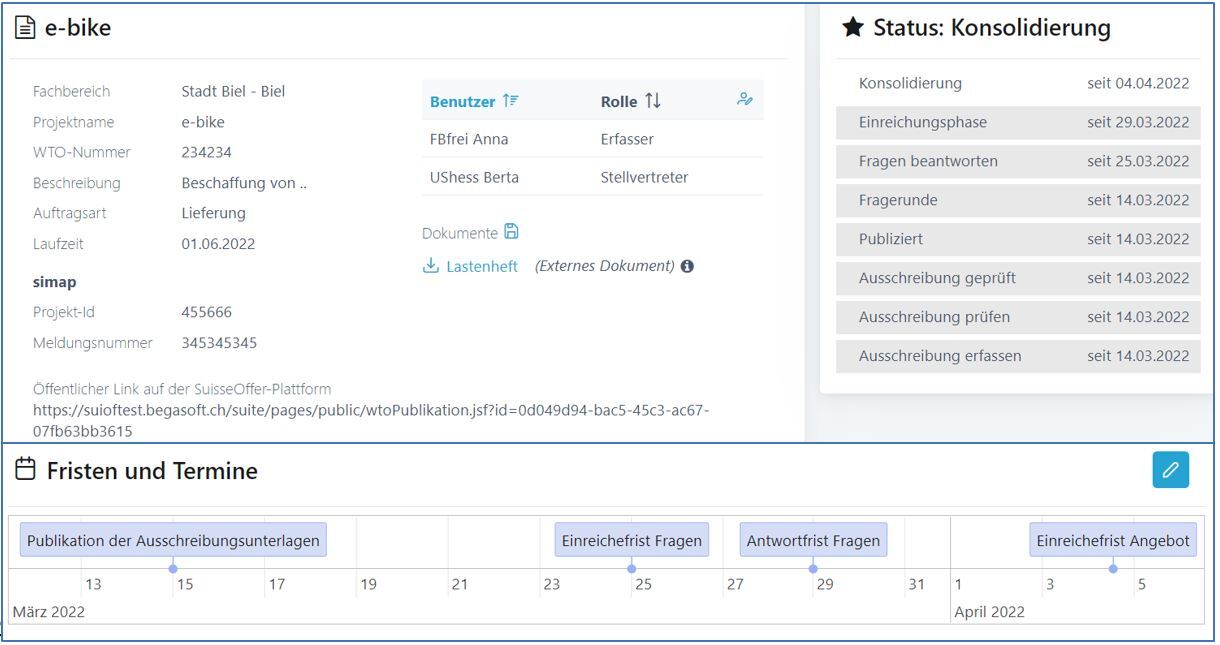1220x645 pixels.
Task: Select the Einreichefrist Angebot timeline entry
Action: 1113,541
